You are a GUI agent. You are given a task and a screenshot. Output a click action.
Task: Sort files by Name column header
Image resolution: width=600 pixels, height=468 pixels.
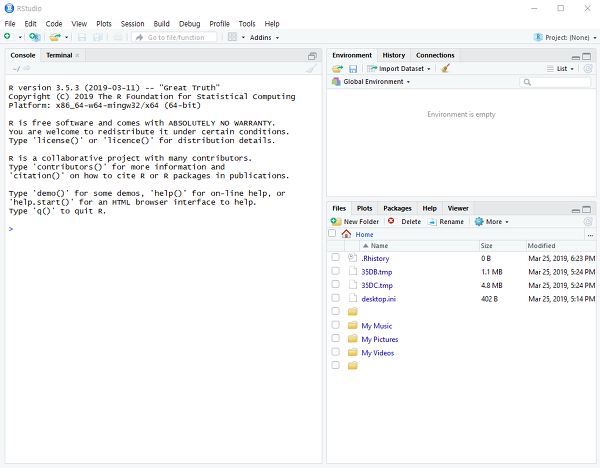(419, 246)
